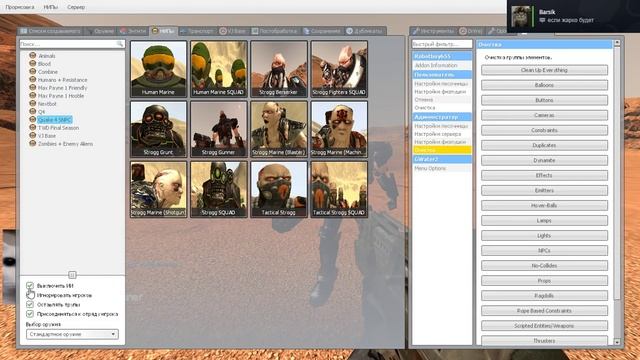Image resolution: width=640 pixels, height=360 pixels.
Task: Select the Zombies + Enemy Aliens icon
Action: point(33,143)
